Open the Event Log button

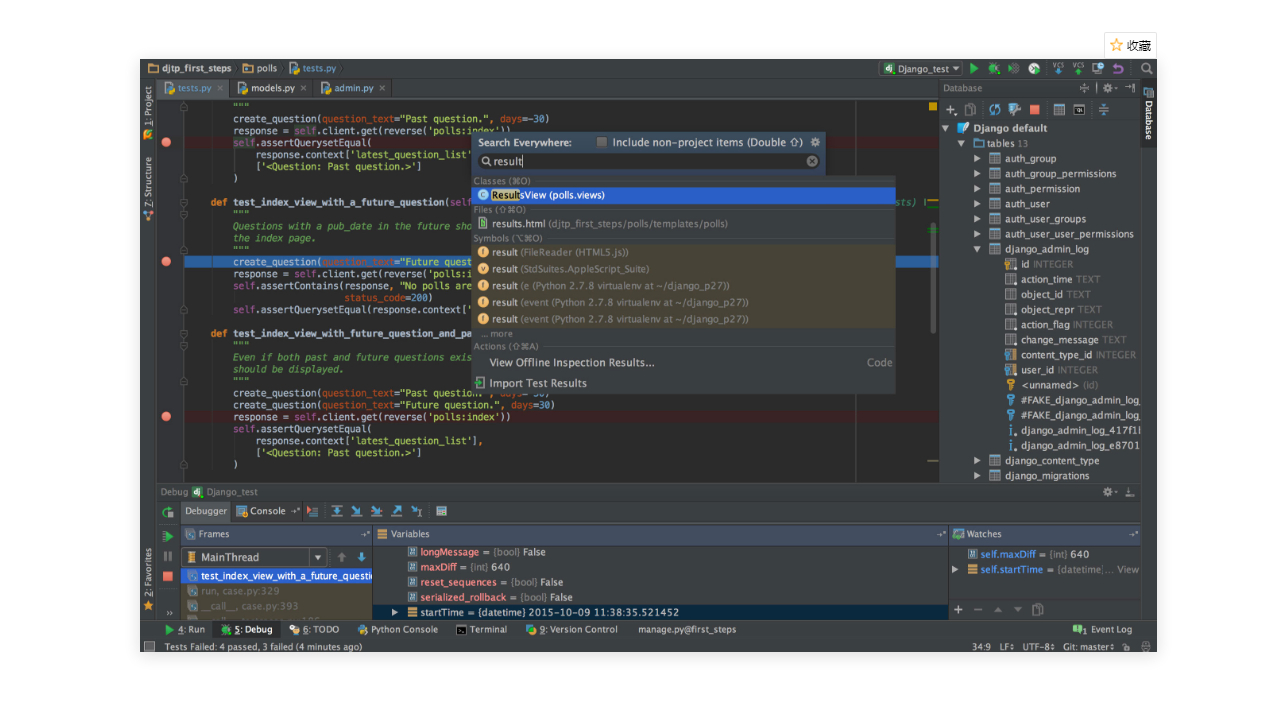pos(1103,630)
